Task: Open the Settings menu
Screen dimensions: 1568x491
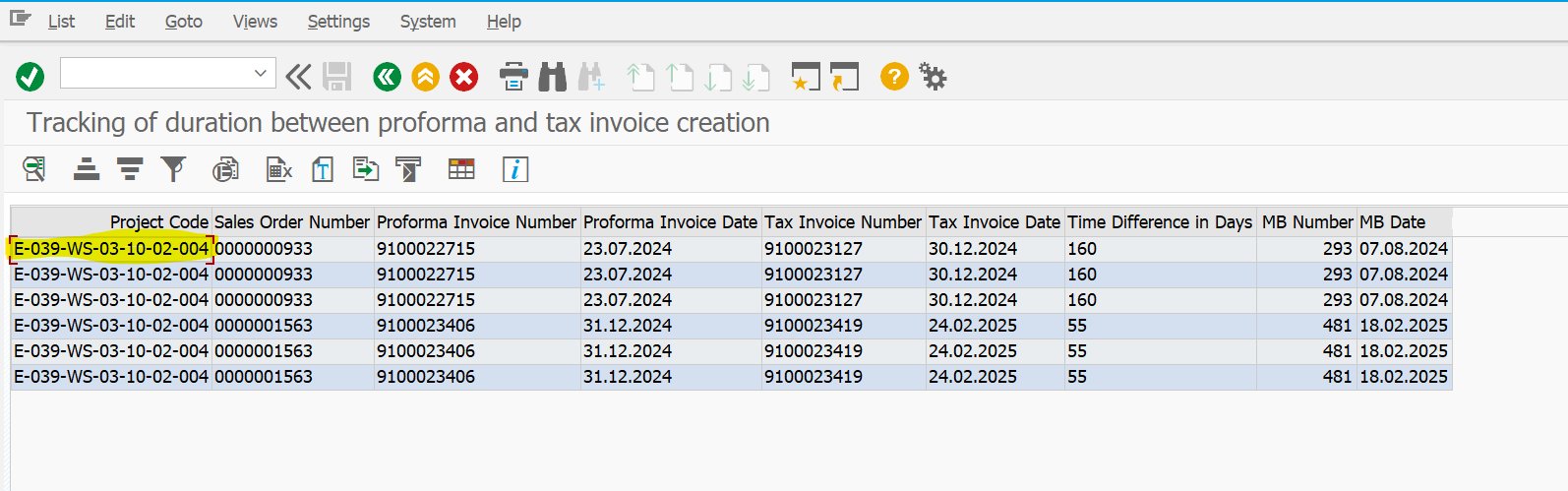Action: [x=338, y=22]
